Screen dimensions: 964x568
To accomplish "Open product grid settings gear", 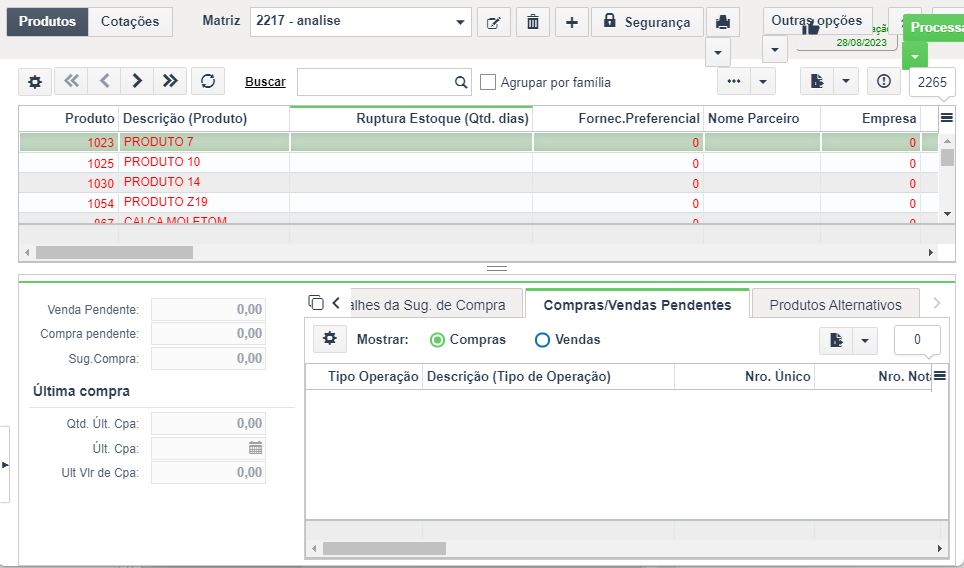I will tap(35, 81).
